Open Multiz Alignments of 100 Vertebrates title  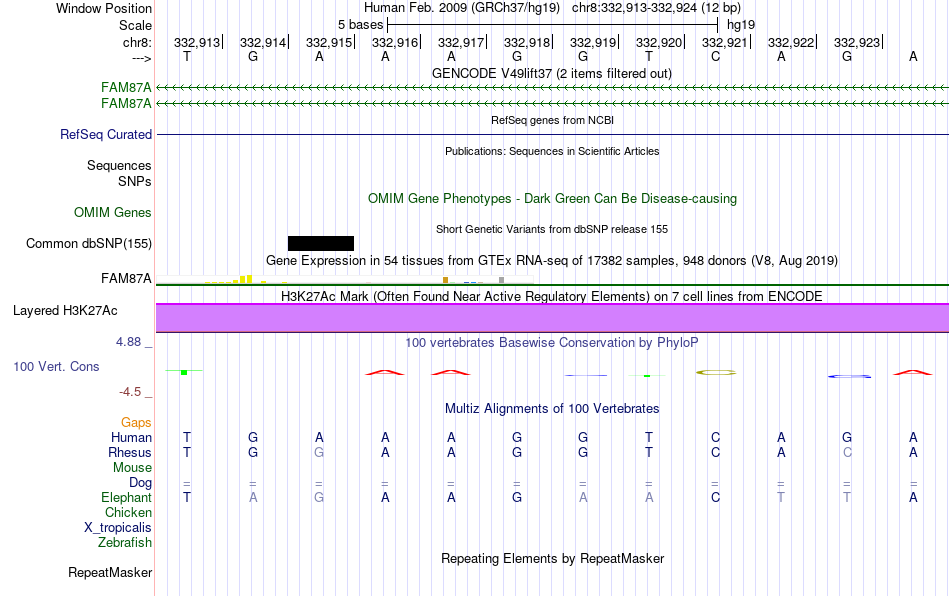coord(552,408)
